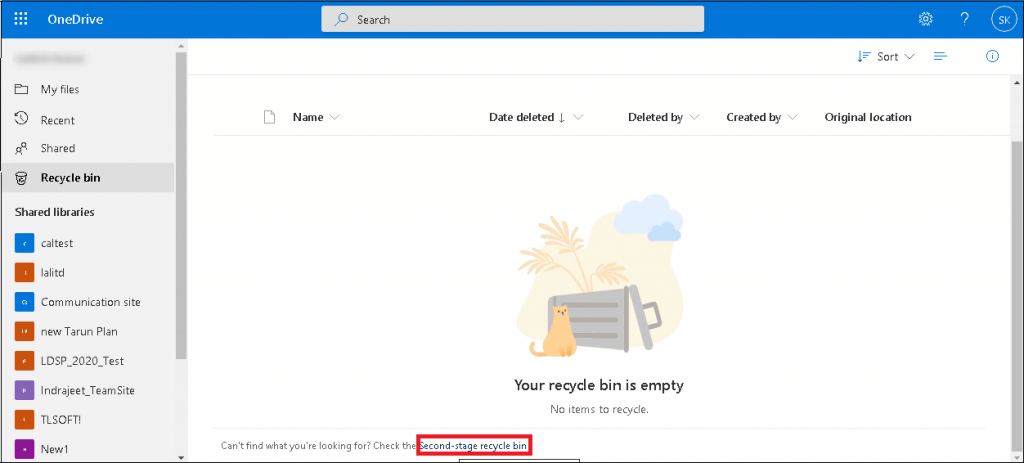
Task: Click sidebar scrollbar down arrow
Action: tap(181, 456)
